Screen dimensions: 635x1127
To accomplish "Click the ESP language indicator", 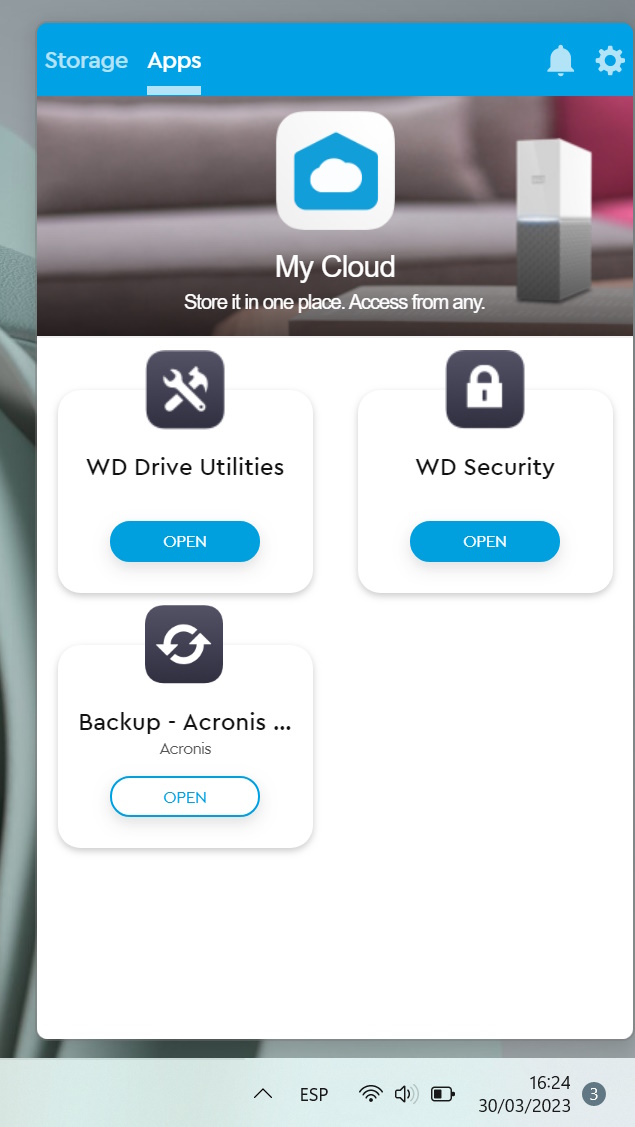I will 314,1095.
